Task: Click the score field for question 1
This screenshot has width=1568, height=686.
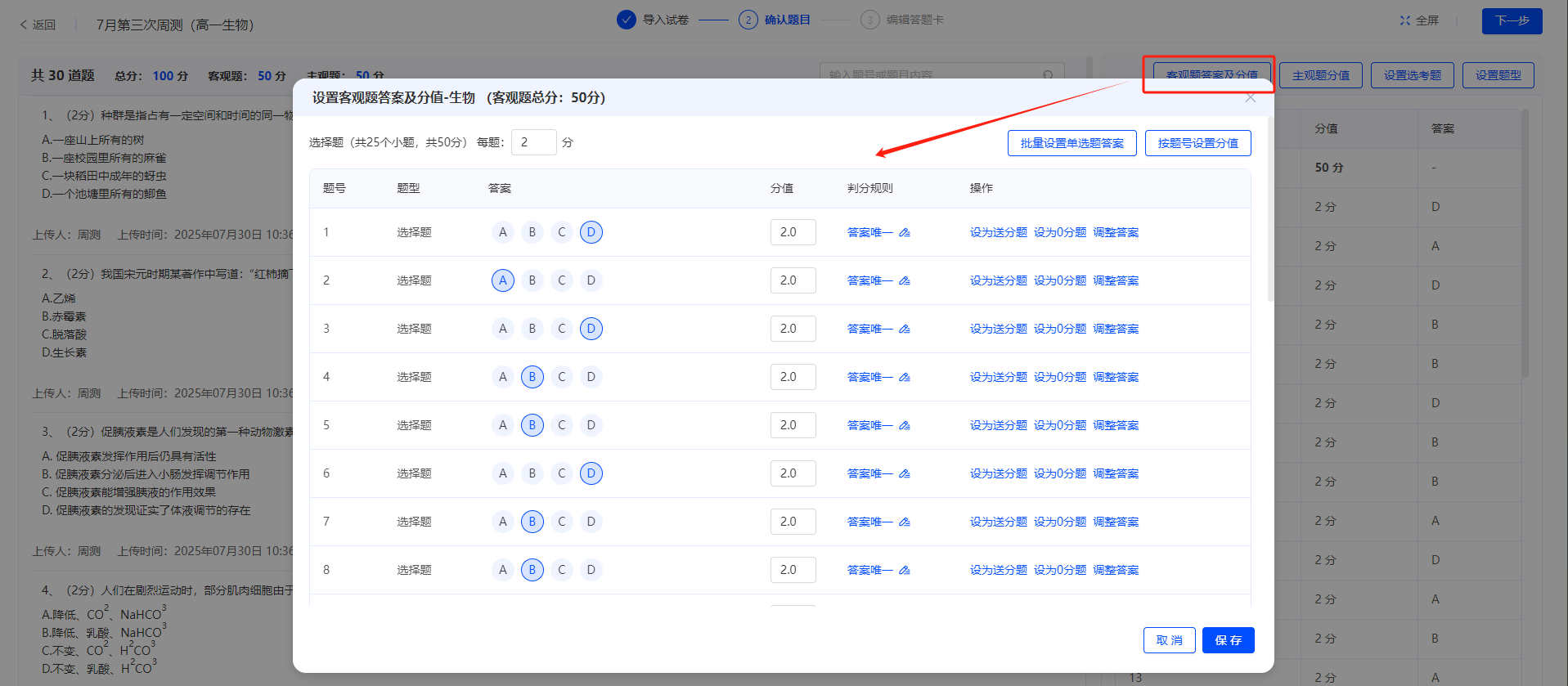Action: click(793, 232)
